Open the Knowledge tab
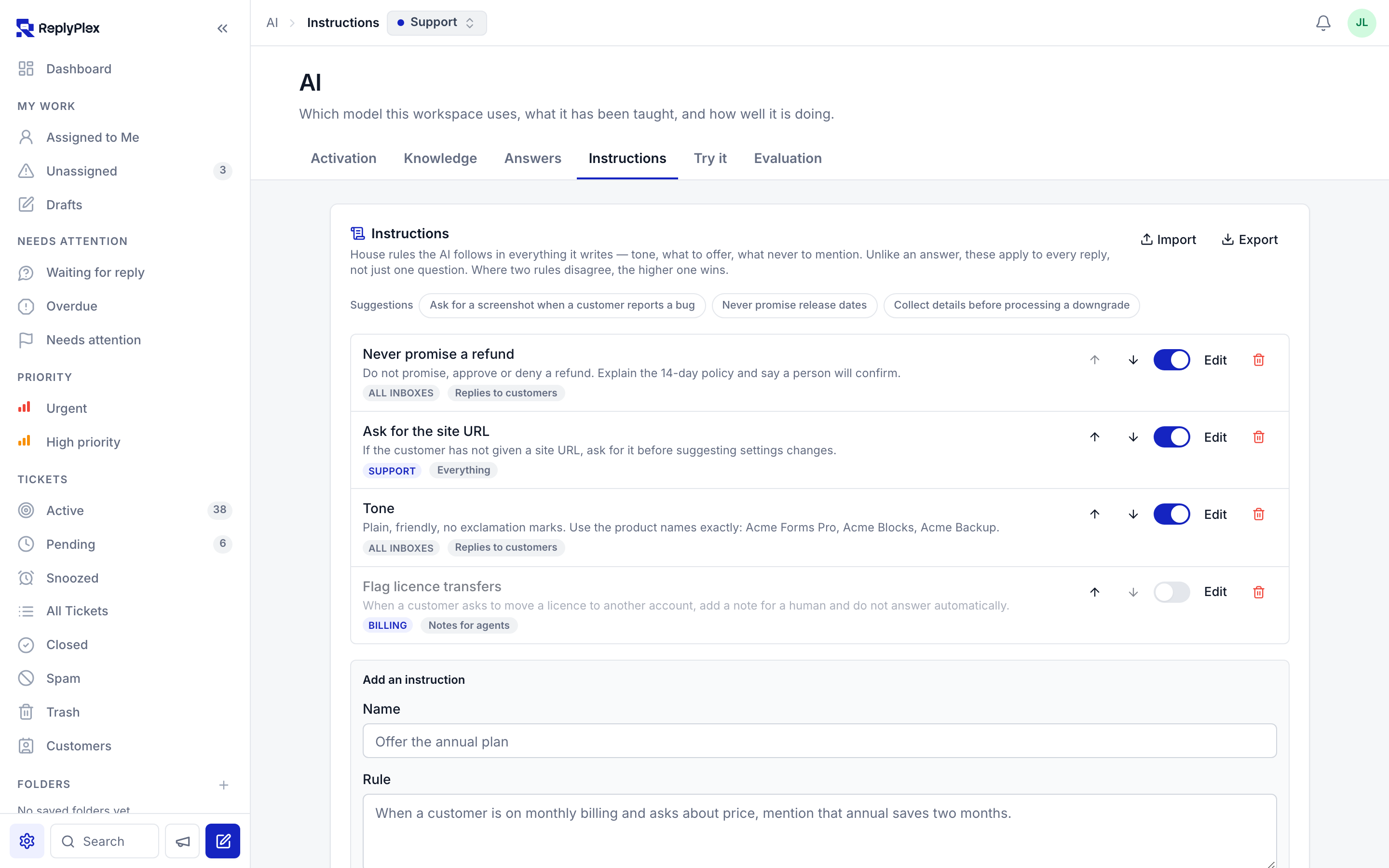Image resolution: width=1389 pixels, height=868 pixels. click(x=440, y=159)
